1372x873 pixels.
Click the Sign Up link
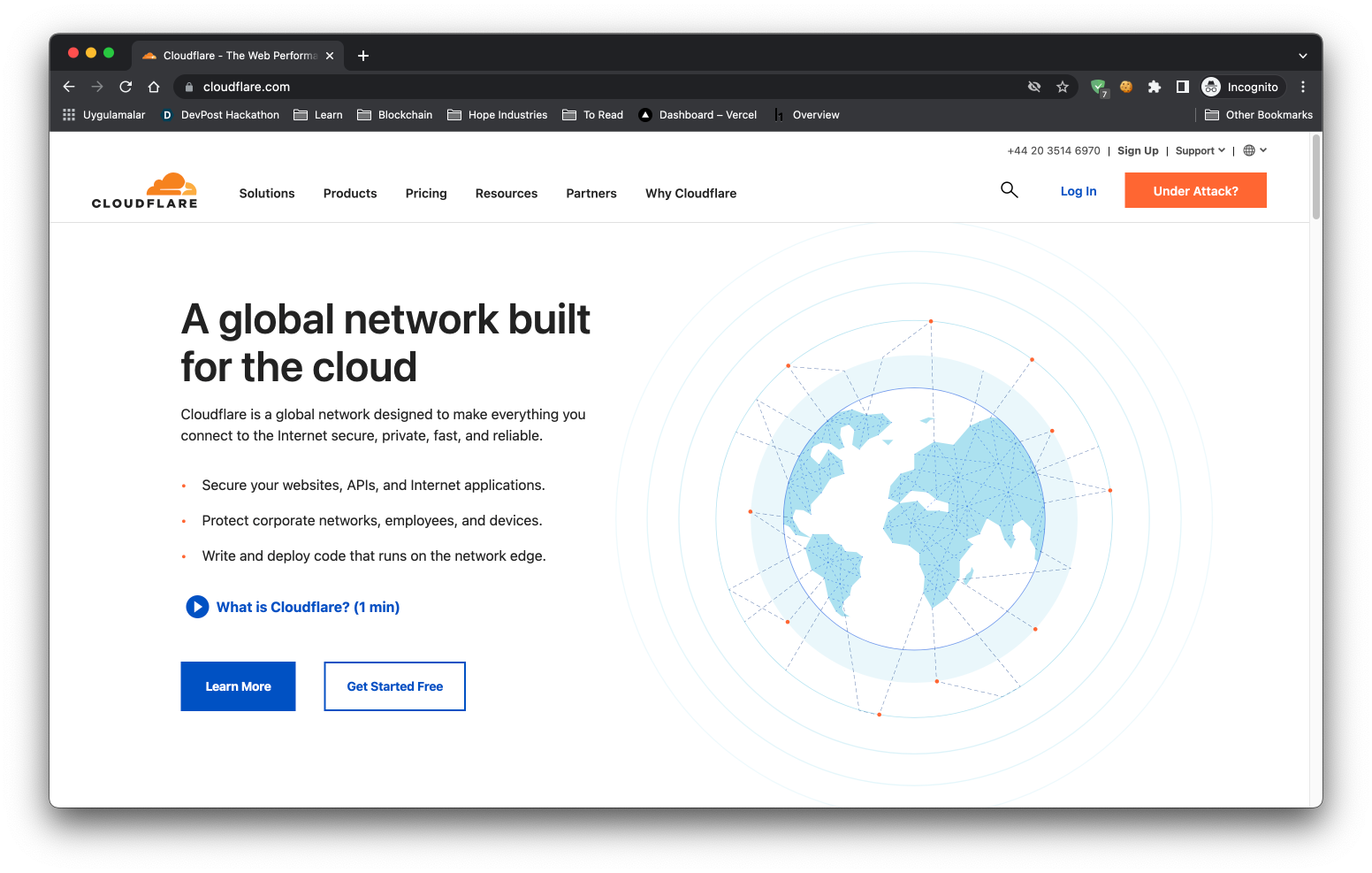point(1138,150)
